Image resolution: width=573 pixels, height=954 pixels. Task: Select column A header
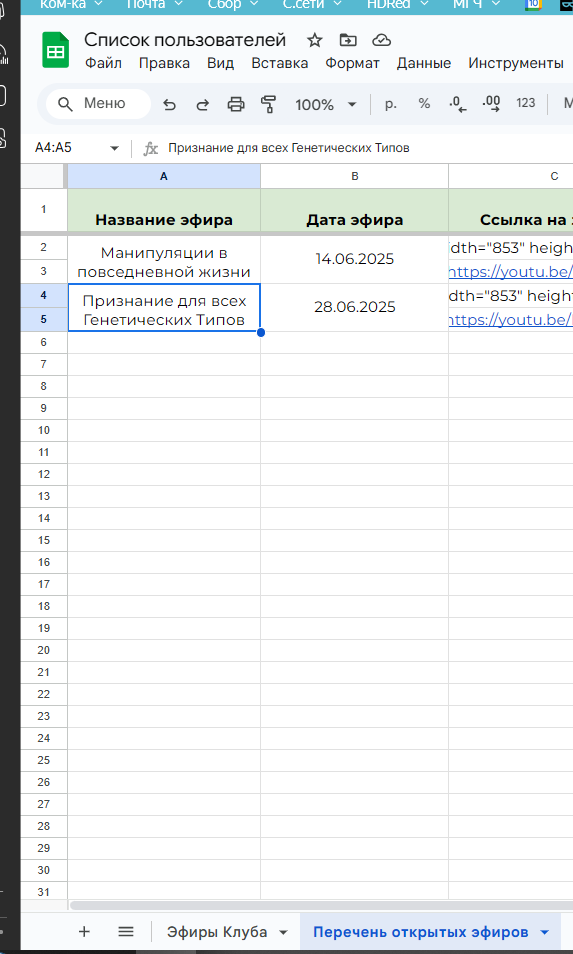tap(164, 176)
